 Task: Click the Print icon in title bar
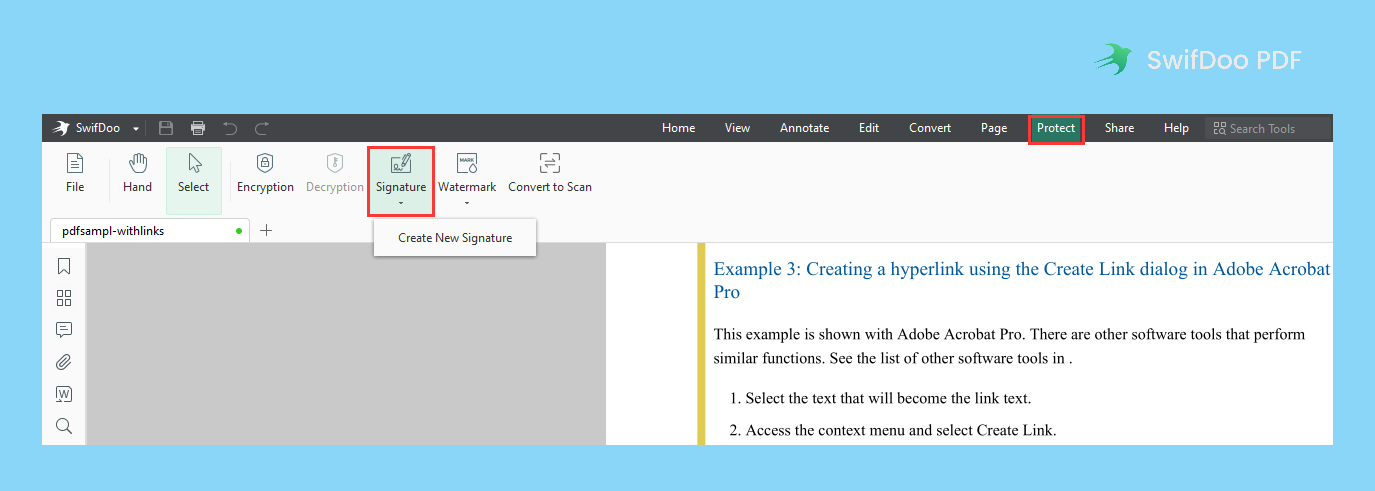click(x=198, y=128)
